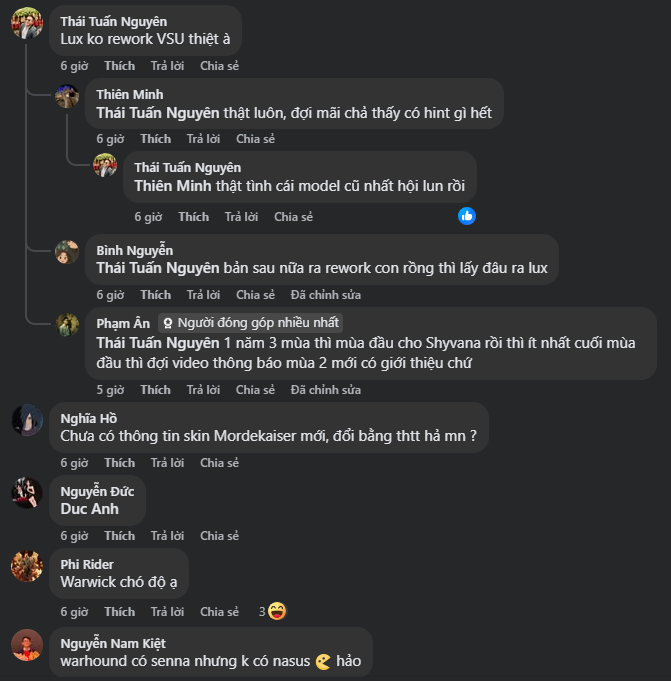Click Phi Rider's avatar
The width and height of the screenshot is (671, 681).
26,566
